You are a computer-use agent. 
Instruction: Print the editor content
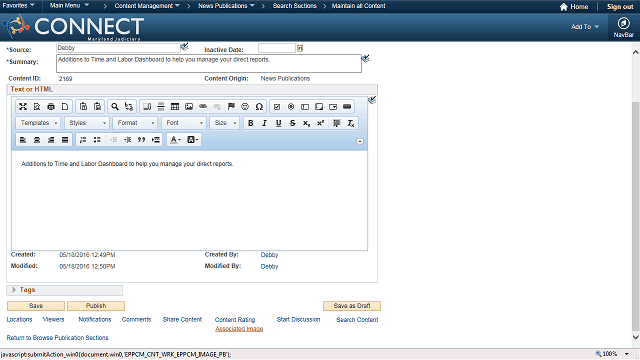click(51, 107)
